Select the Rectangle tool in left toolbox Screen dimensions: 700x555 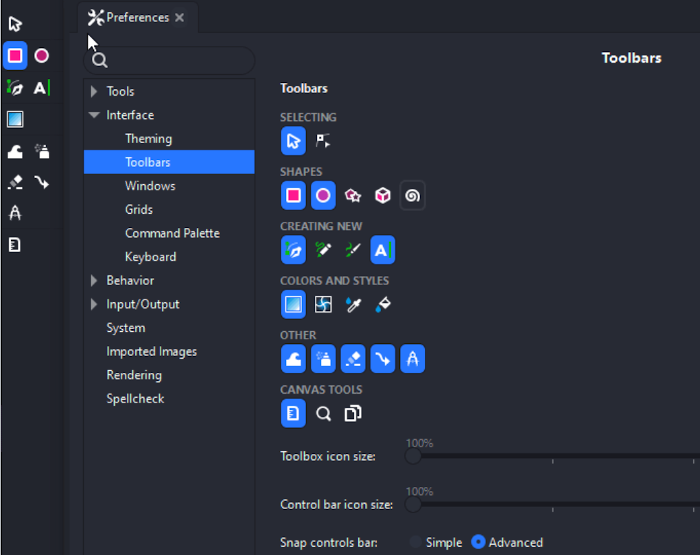pos(15,56)
